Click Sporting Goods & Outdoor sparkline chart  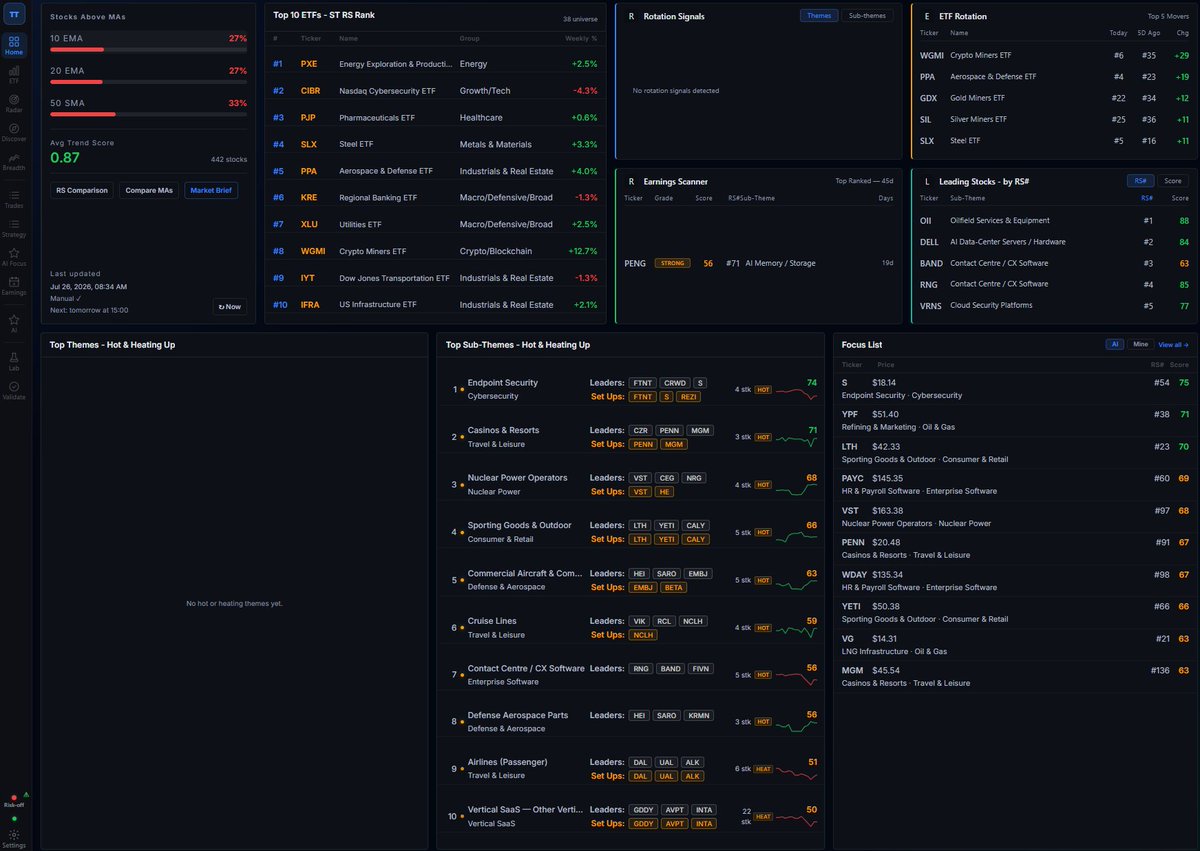(797, 534)
